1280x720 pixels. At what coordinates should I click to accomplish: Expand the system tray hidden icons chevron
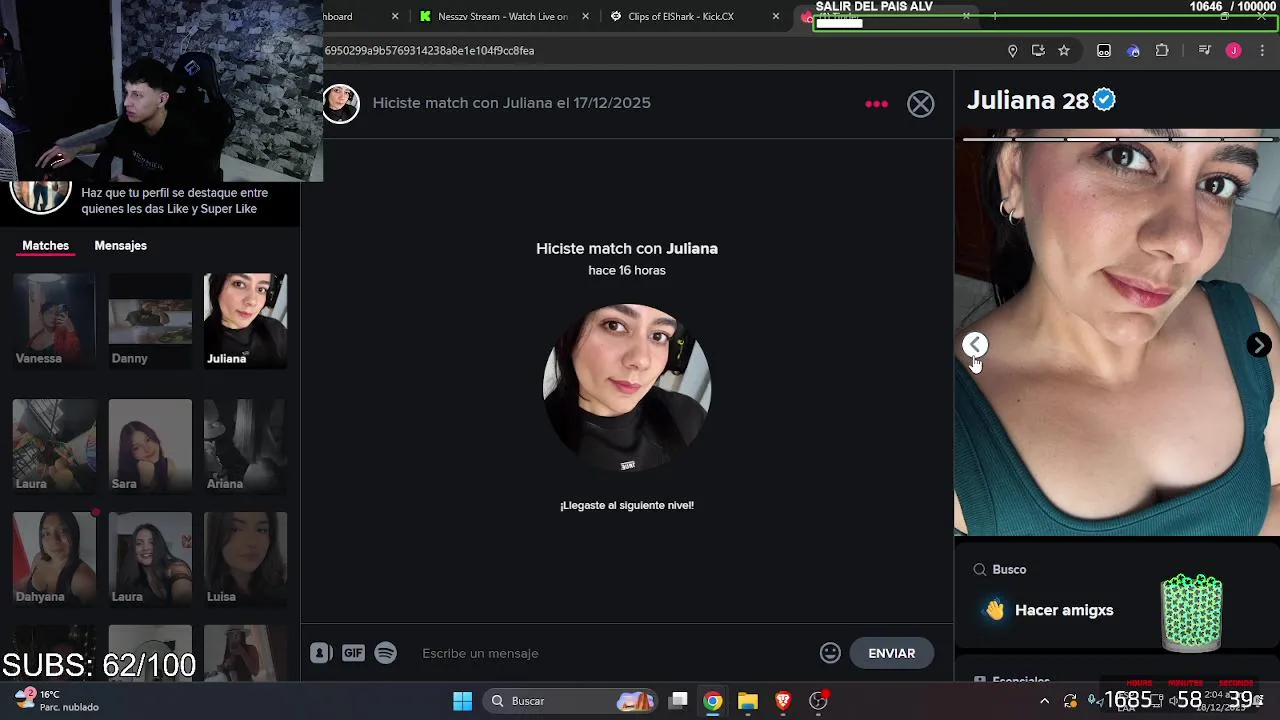[x=1044, y=701]
